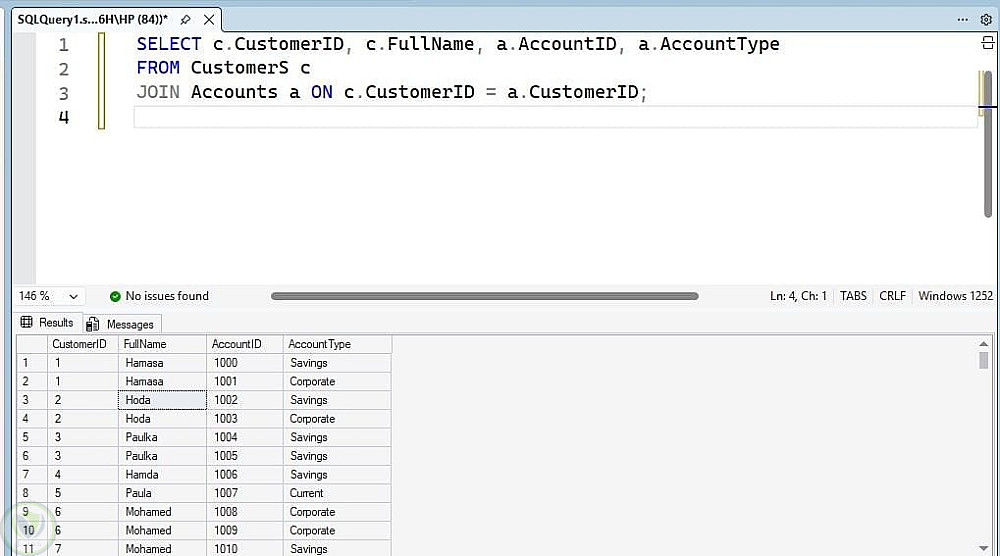Change the CRLF line ending setting
The height and width of the screenshot is (556, 1000).
(892, 296)
